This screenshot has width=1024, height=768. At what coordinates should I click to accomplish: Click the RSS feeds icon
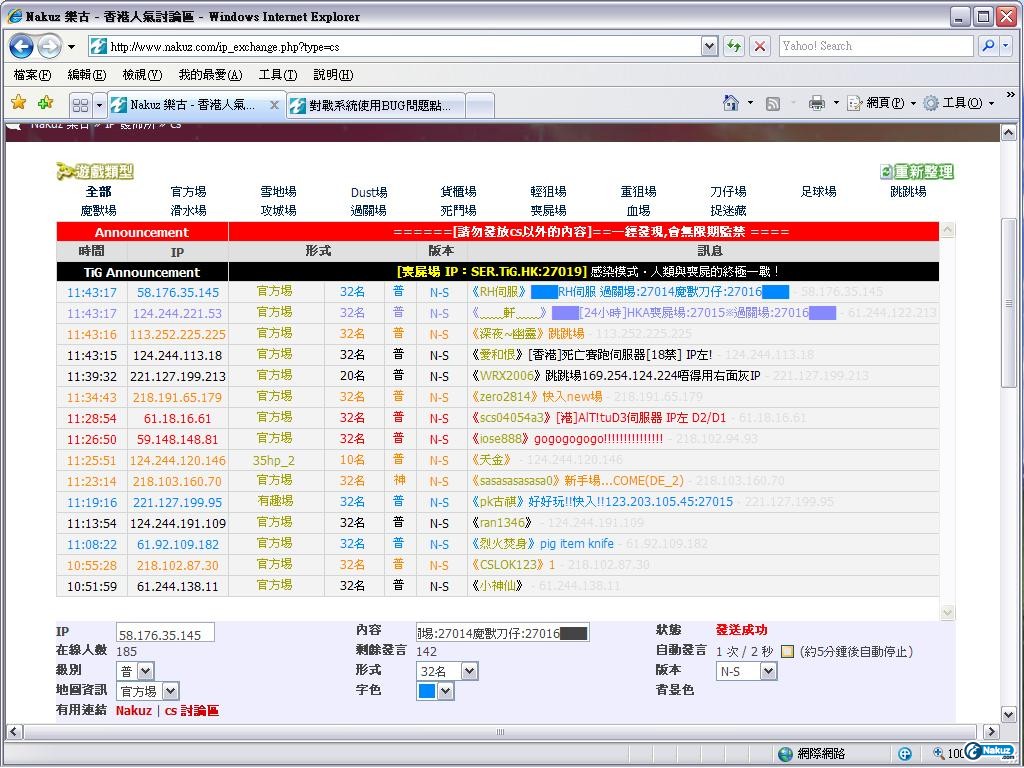[773, 103]
